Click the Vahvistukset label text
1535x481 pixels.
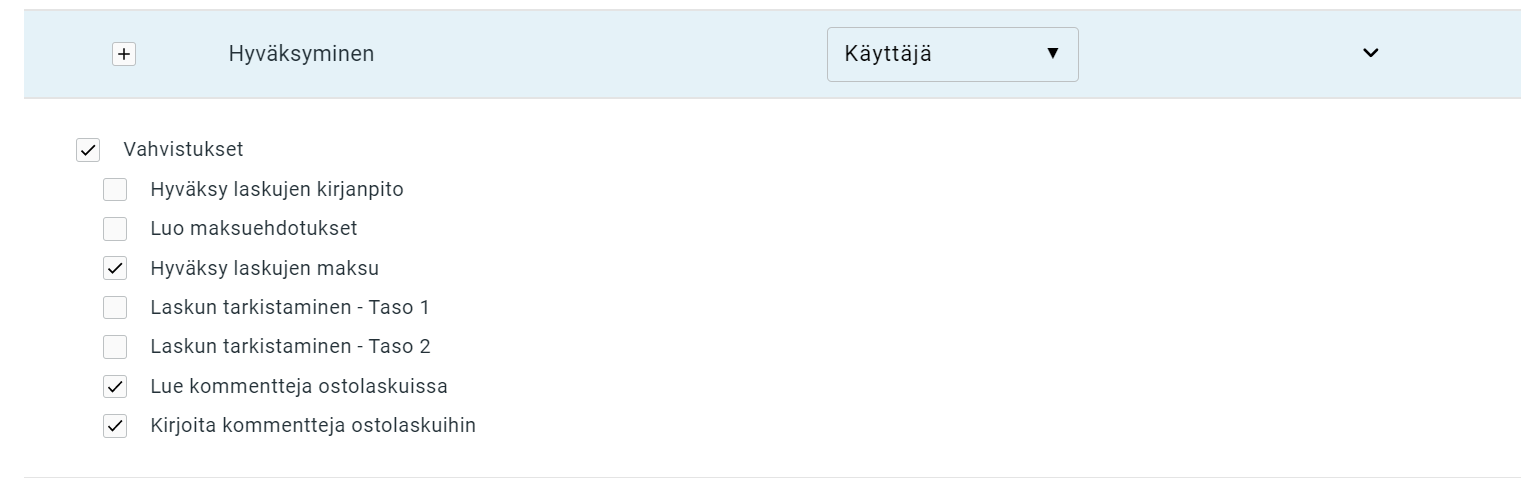pos(183,150)
